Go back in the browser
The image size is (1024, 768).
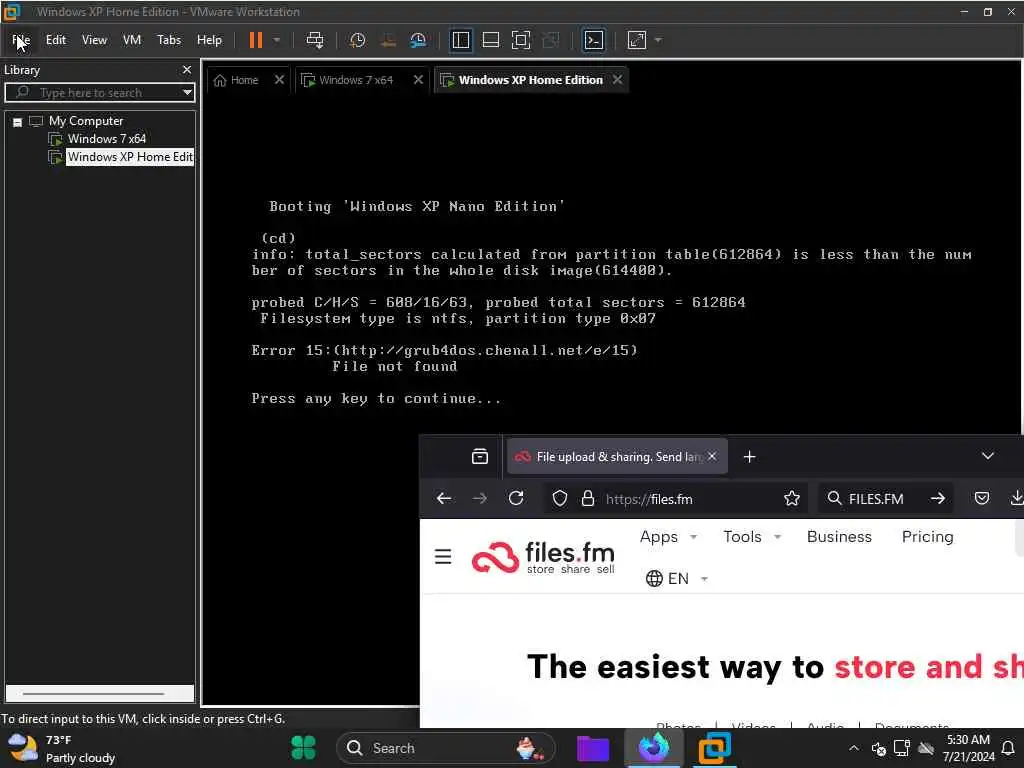[x=444, y=499]
